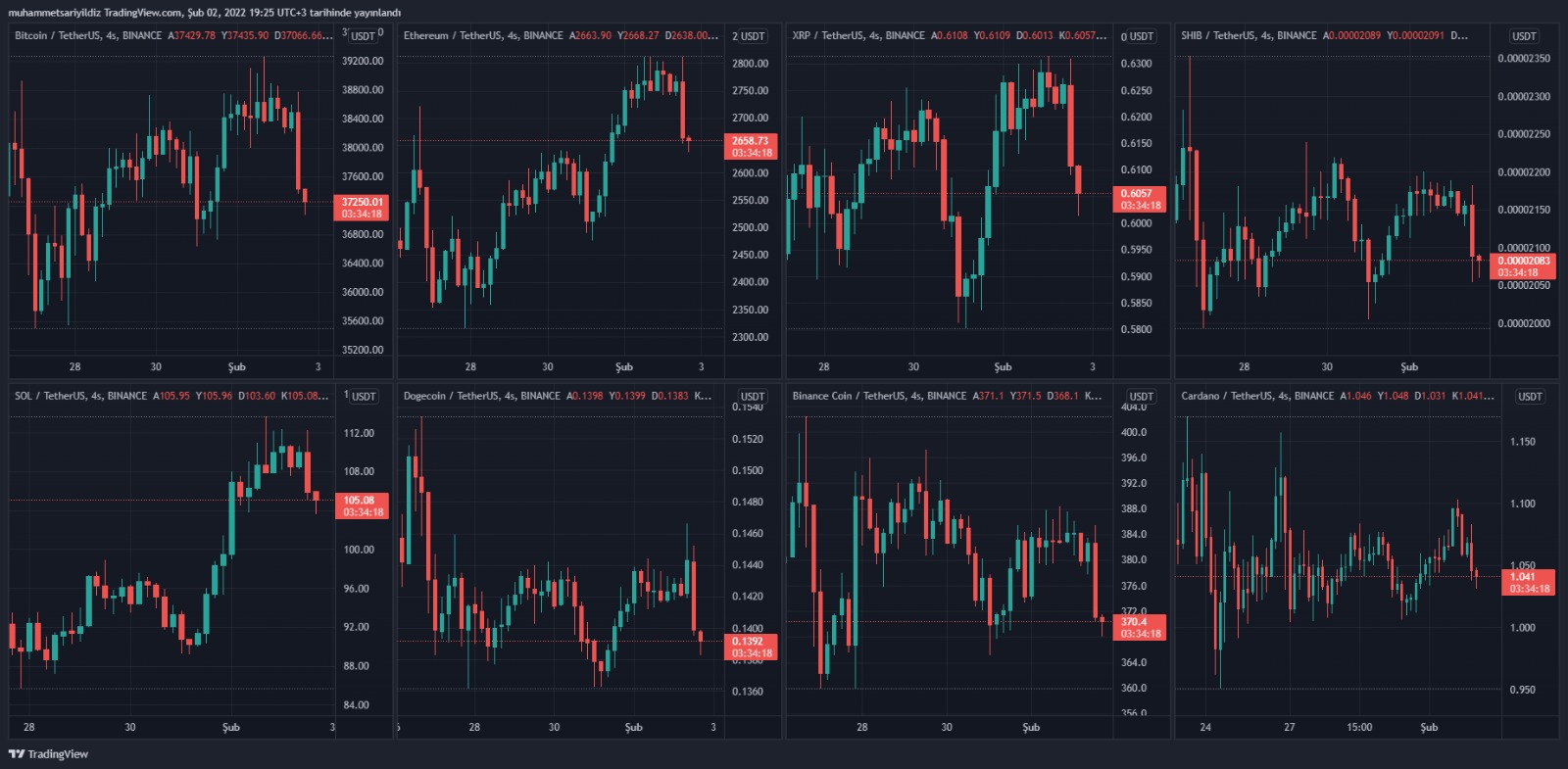Click the 2800.00 price level on Ethereum axis
The width and height of the screenshot is (1568, 769).
751,64
